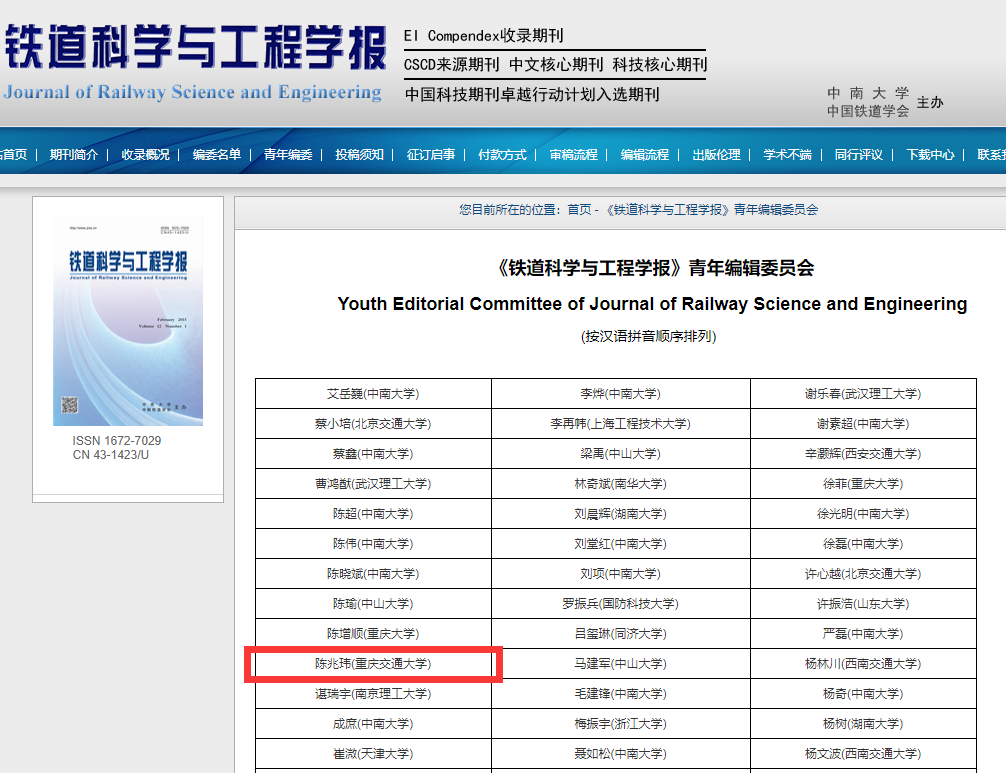Open 征订启事 menu entry
The height and width of the screenshot is (773, 1006).
tap(431, 155)
